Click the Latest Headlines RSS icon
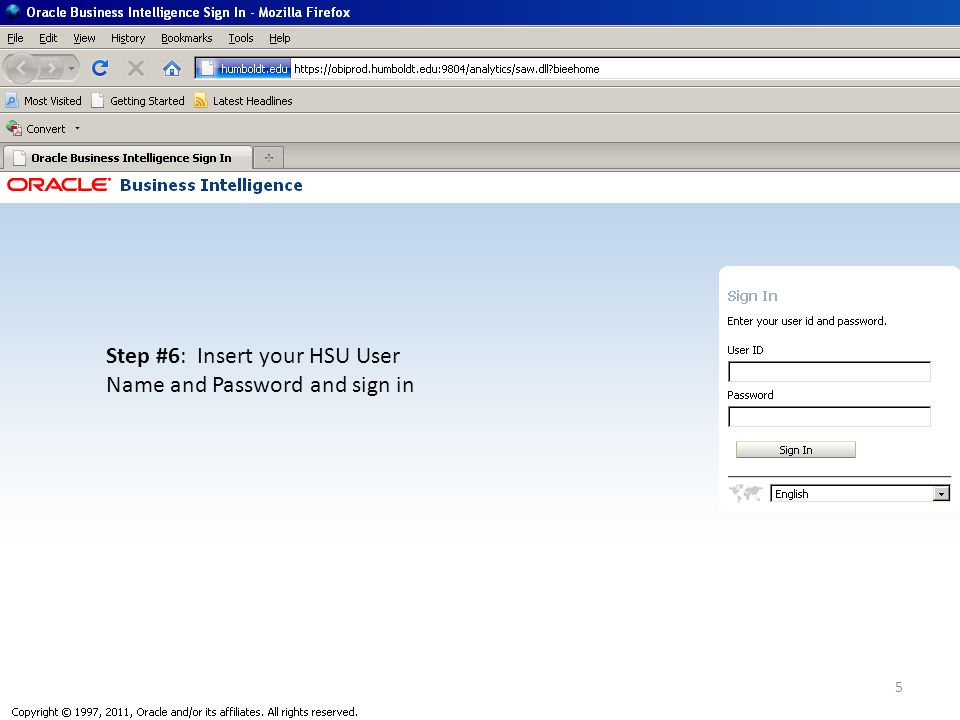 point(200,100)
